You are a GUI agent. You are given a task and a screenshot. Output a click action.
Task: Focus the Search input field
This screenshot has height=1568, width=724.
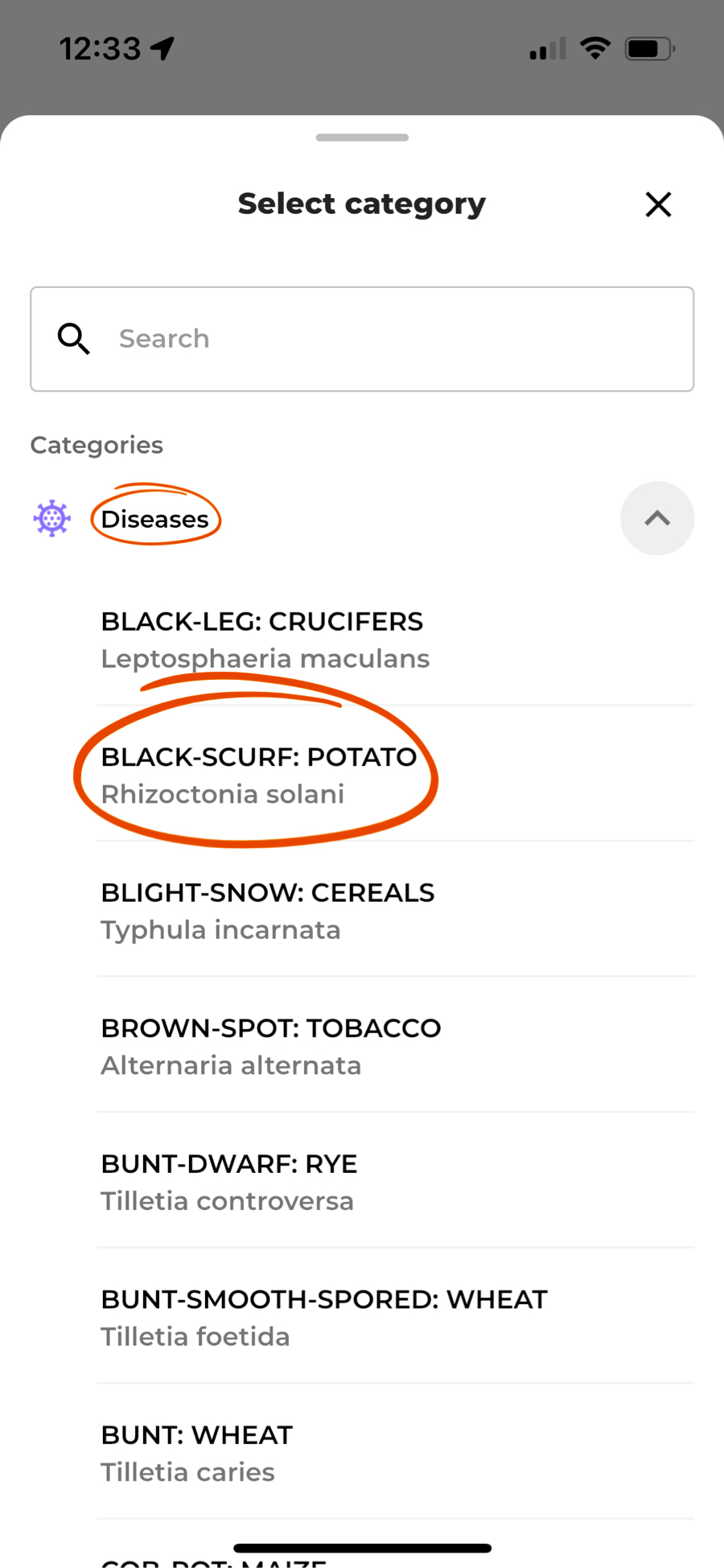pos(362,339)
